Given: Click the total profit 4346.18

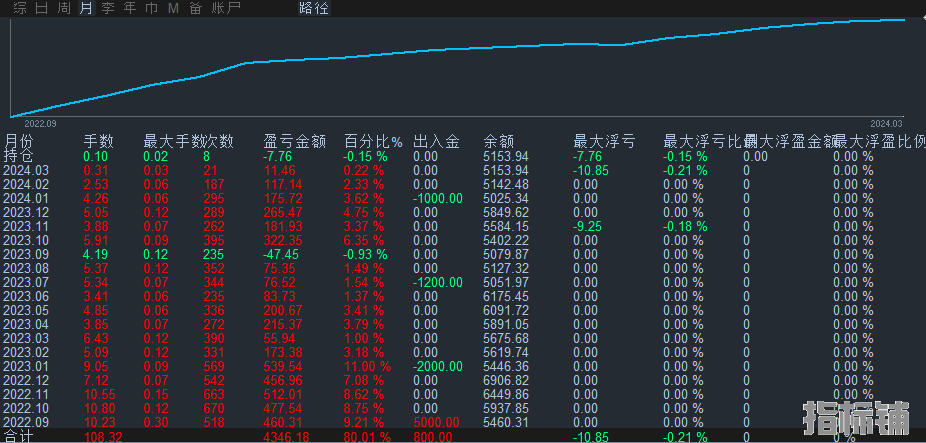Looking at the screenshot, I should click(x=286, y=437).
